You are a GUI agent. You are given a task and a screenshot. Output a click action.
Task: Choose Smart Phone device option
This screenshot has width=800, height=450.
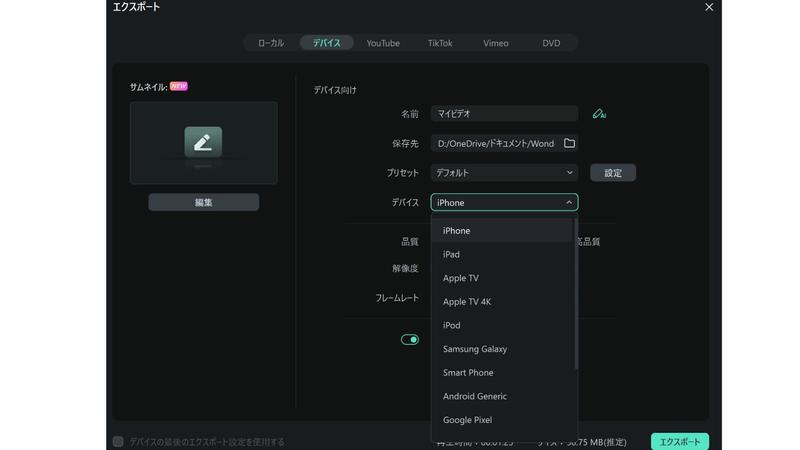(503, 372)
